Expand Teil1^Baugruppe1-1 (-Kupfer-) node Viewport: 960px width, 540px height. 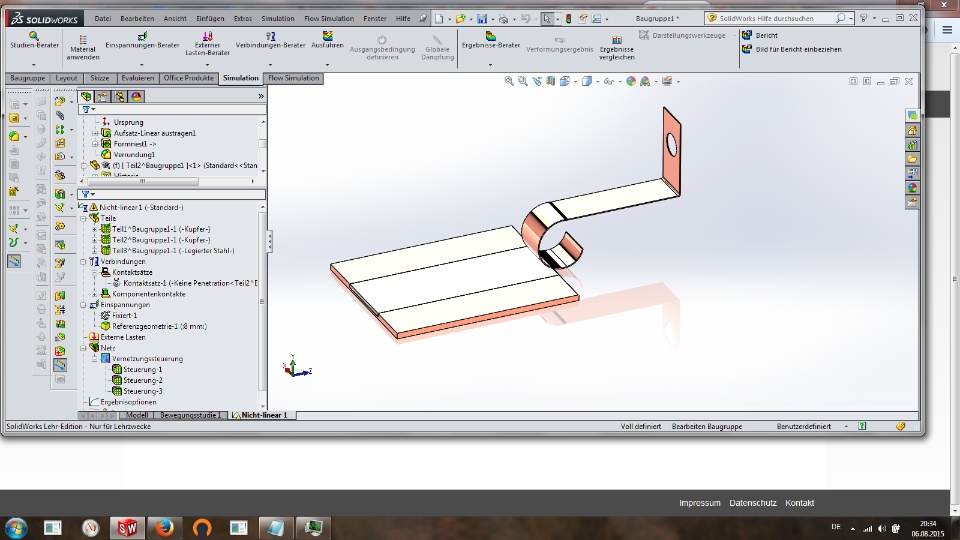click(x=95, y=229)
